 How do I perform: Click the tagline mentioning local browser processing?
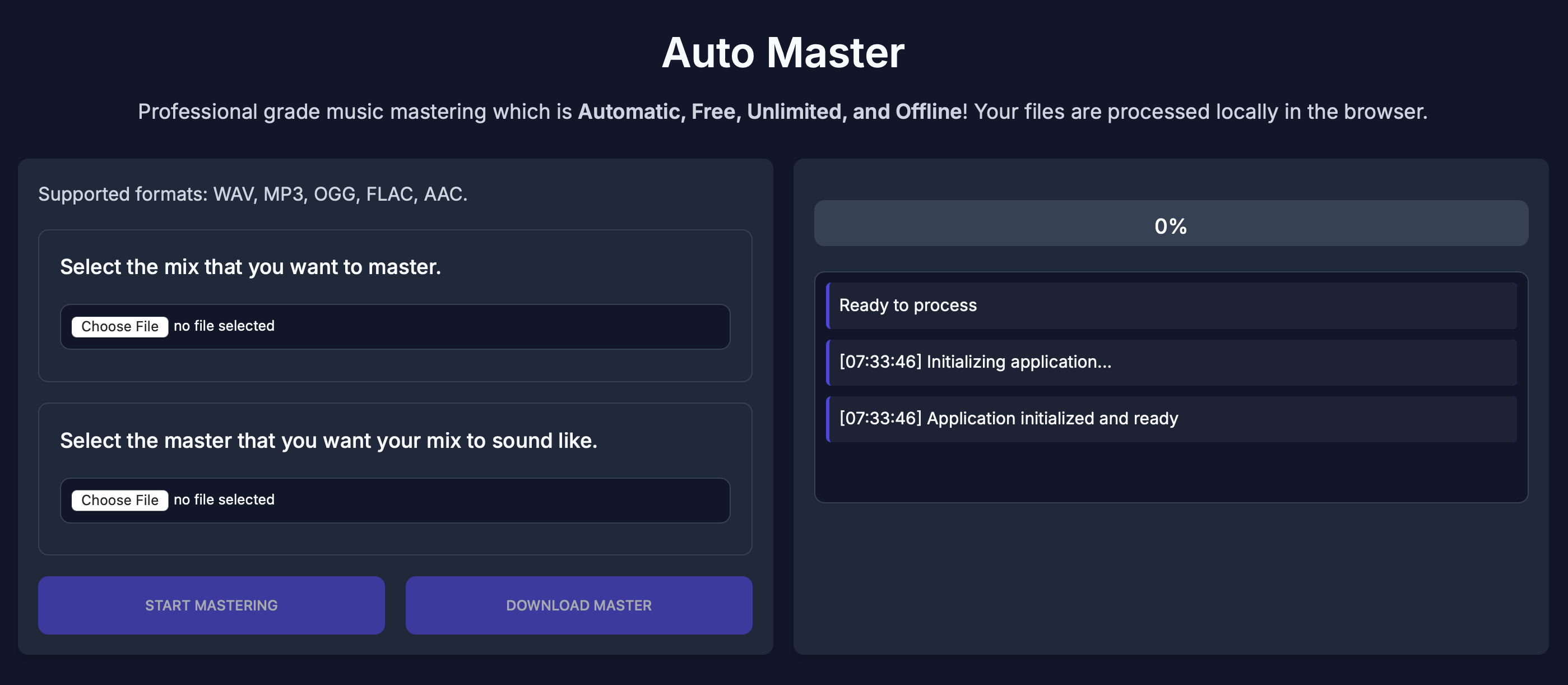[x=783, y=112]
